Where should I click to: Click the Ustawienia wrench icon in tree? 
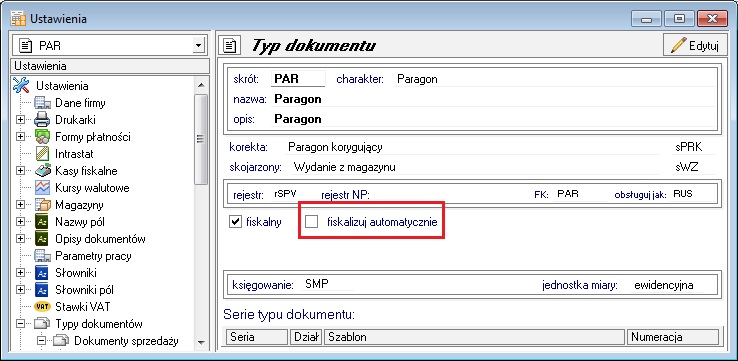[x=21, y=86]
